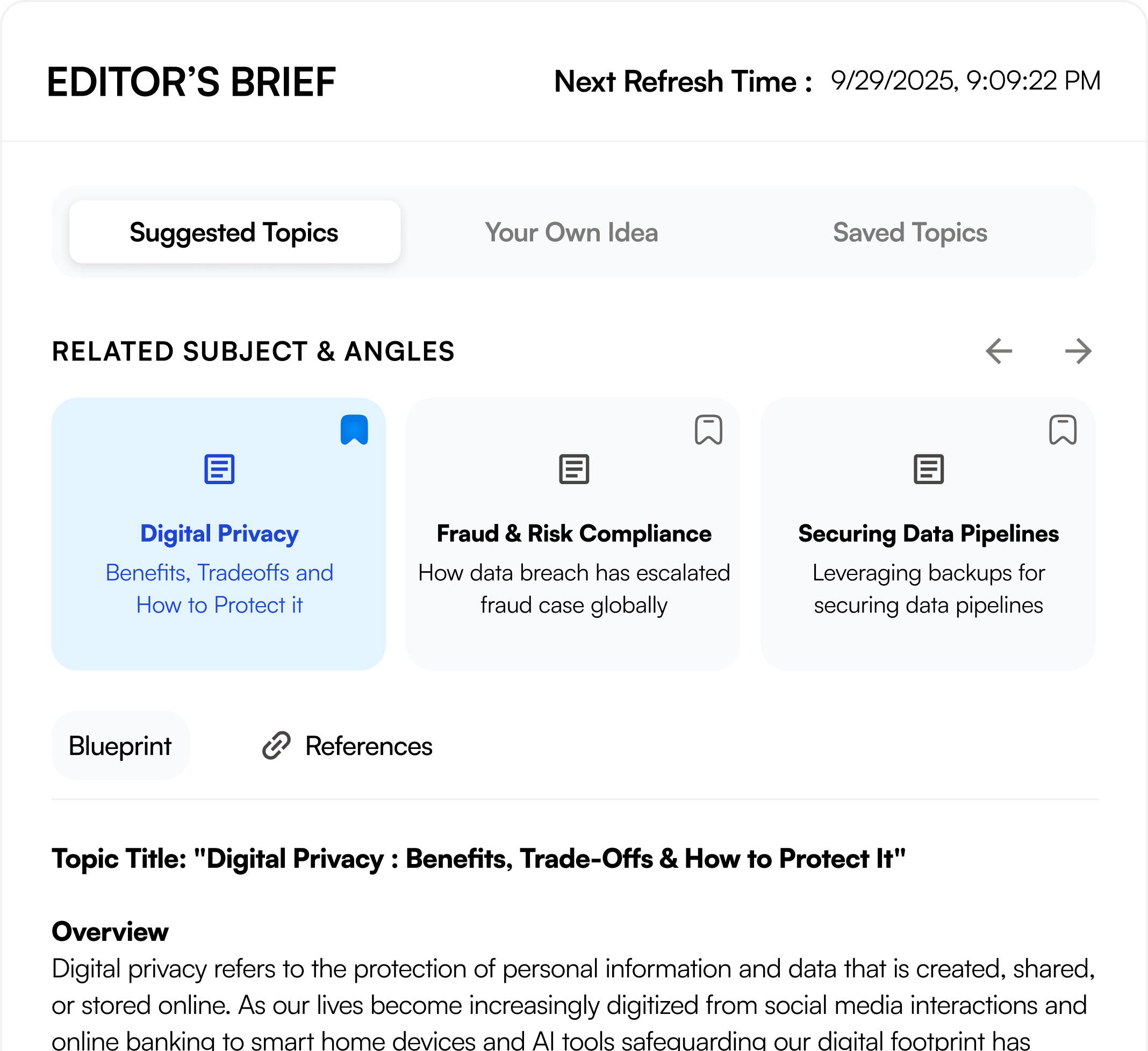This screenshot has width=1148, height=1051.
Task: Open the References section
Action: point(369,746)
